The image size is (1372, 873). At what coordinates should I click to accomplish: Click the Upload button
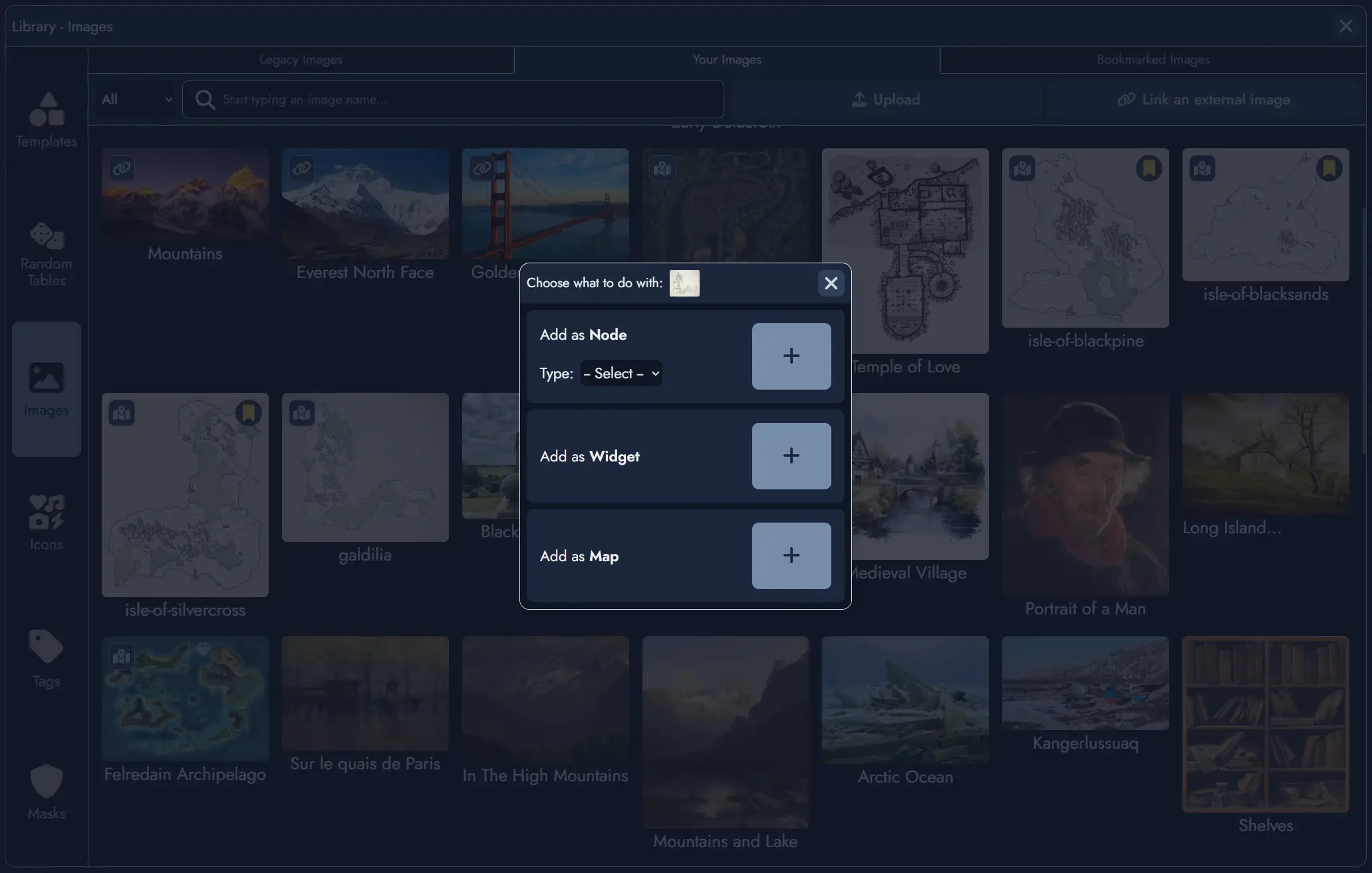point(887,99)
